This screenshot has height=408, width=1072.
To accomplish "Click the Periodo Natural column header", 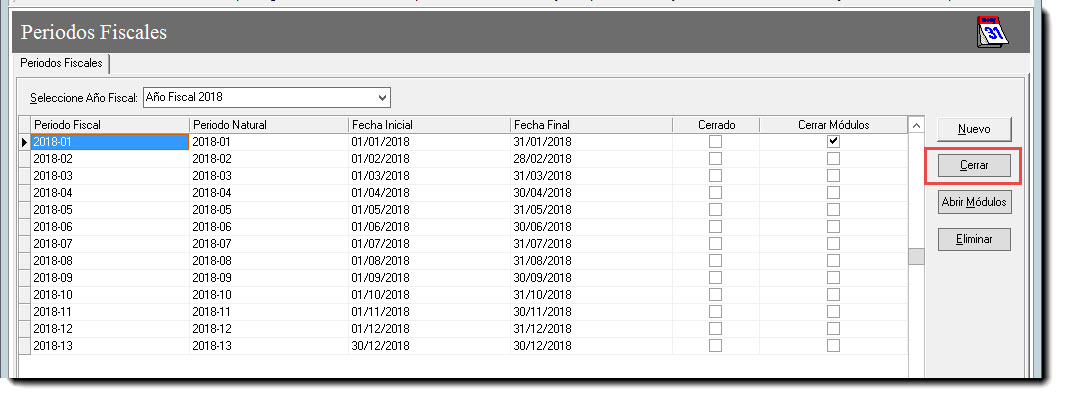I will pos(269,125).
